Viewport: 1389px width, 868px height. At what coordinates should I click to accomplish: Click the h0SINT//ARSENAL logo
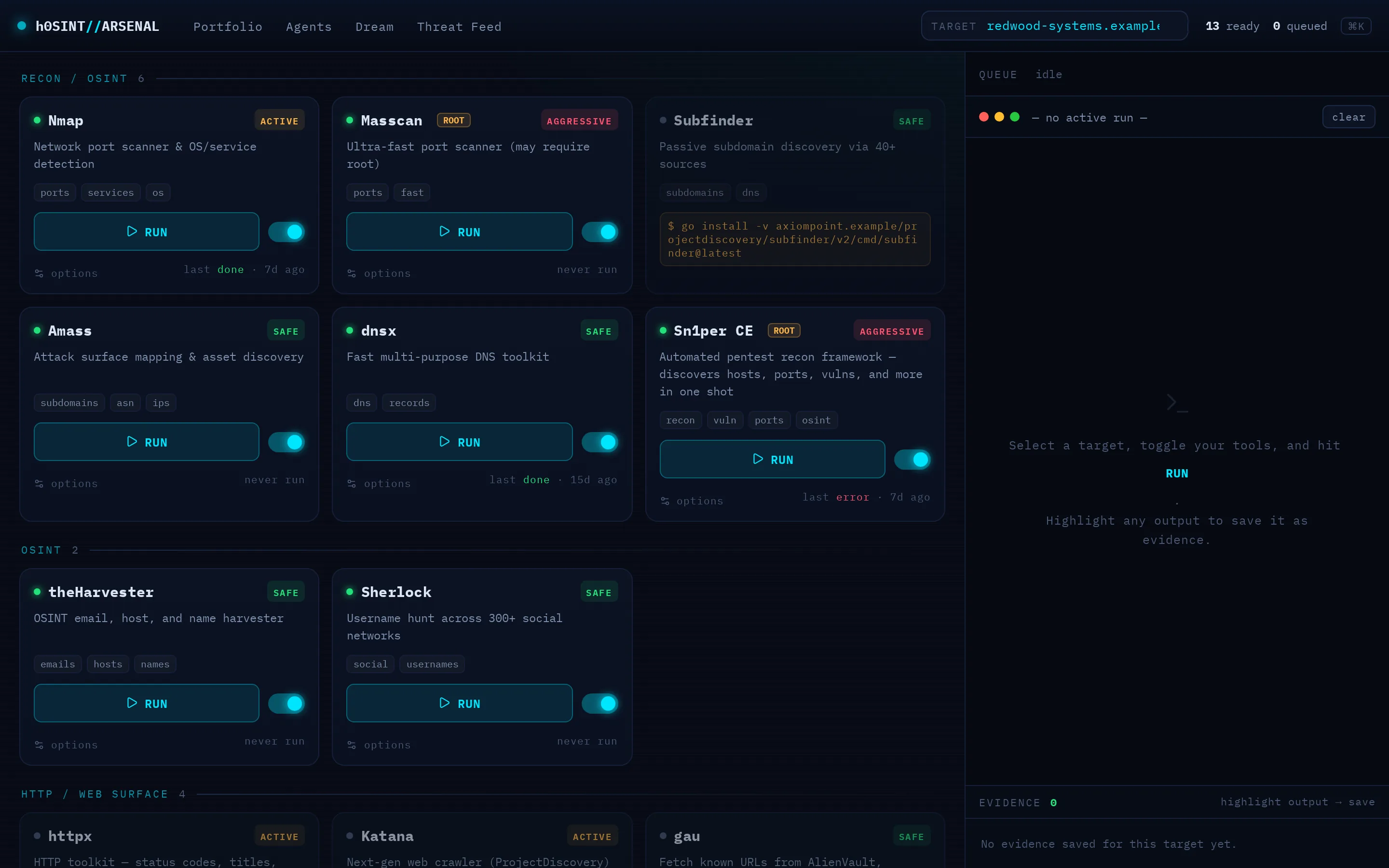pyautogui.click(x=88, y=26)
